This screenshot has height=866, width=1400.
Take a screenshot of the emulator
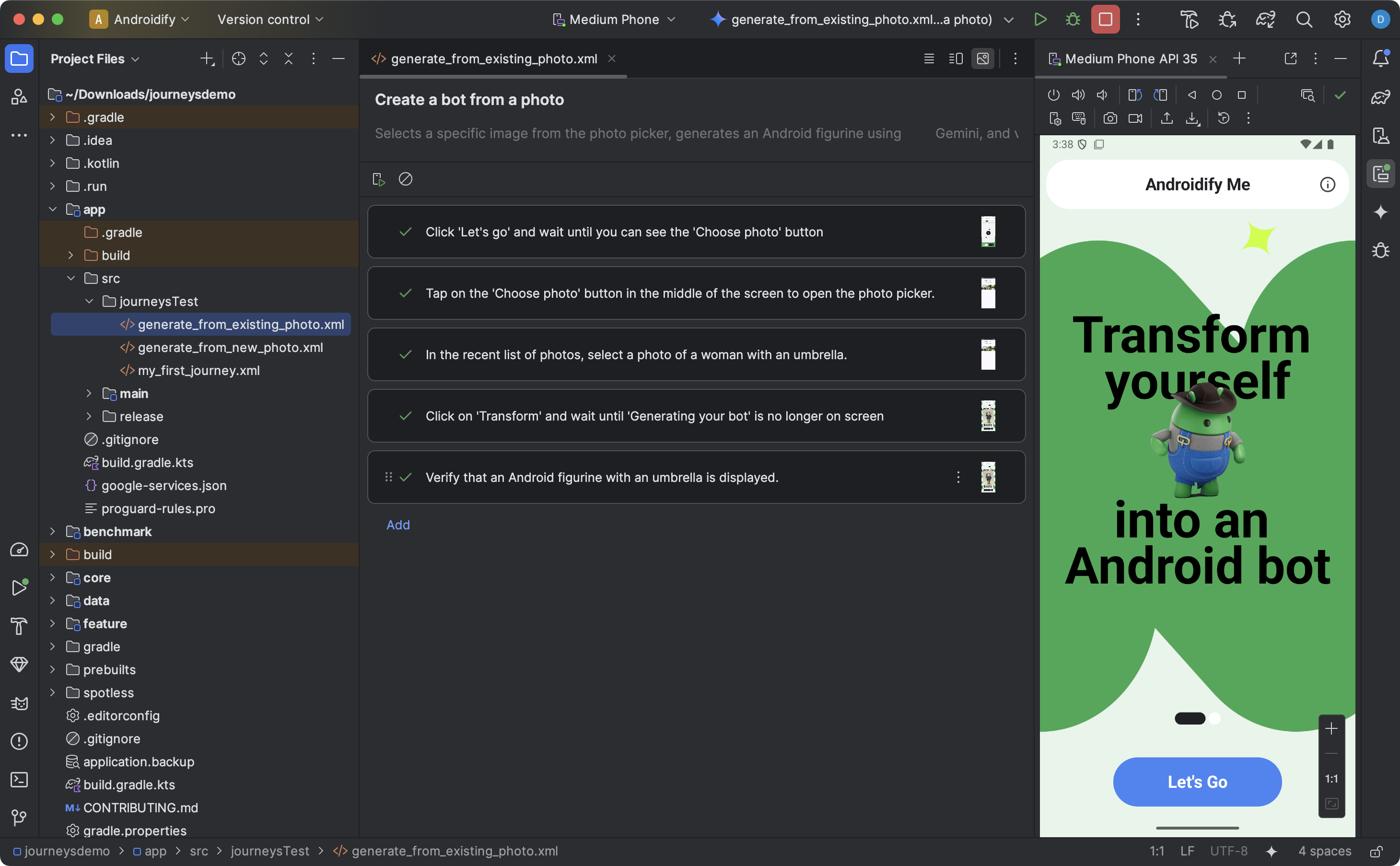[1111, 119]
